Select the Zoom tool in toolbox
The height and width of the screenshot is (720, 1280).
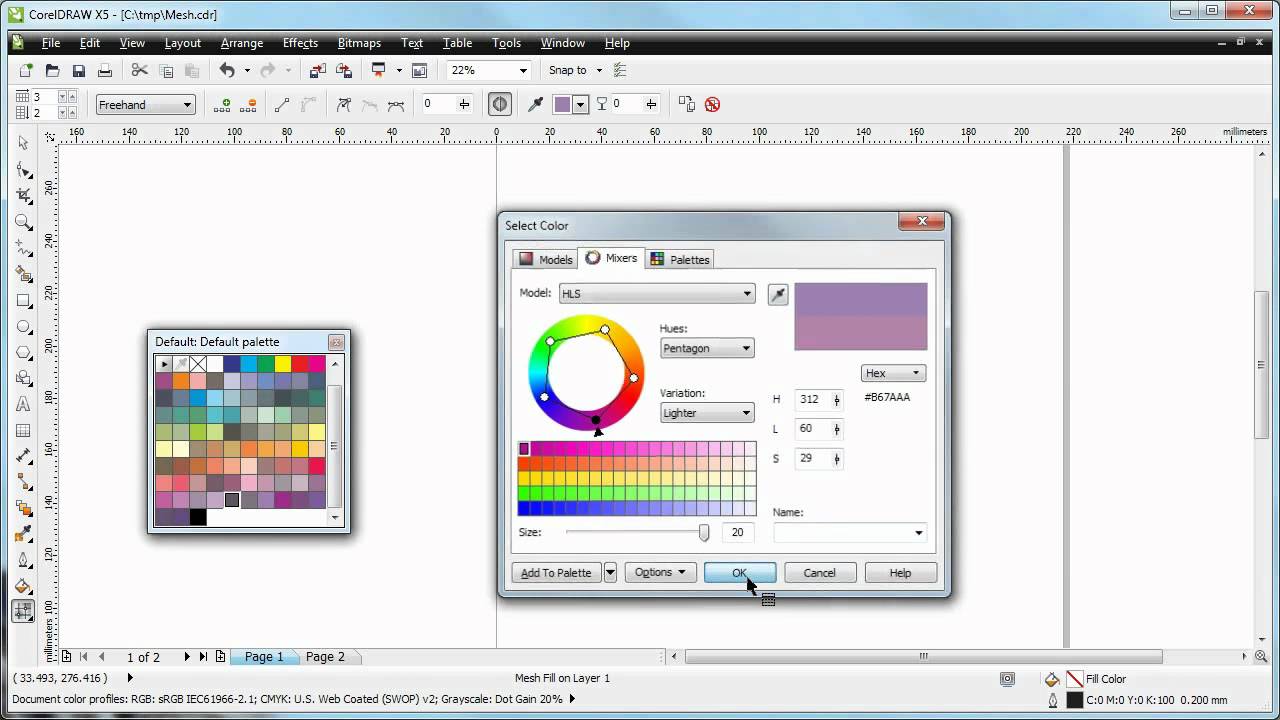(23, 221)
